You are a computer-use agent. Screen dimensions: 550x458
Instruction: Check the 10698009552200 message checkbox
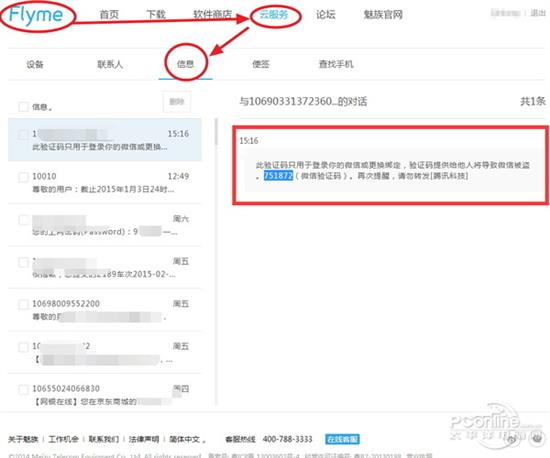(23, 304)
